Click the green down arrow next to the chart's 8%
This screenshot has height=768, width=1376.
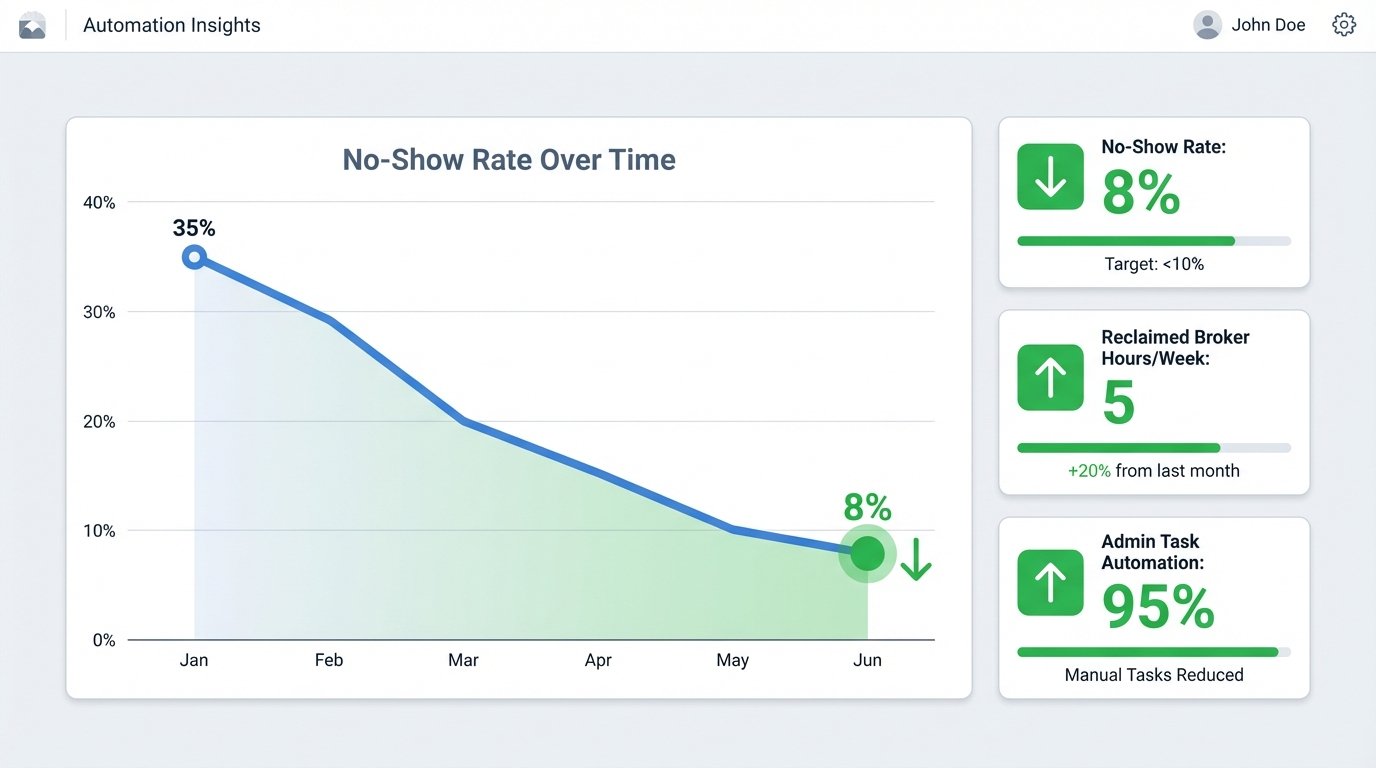[915, 560]
